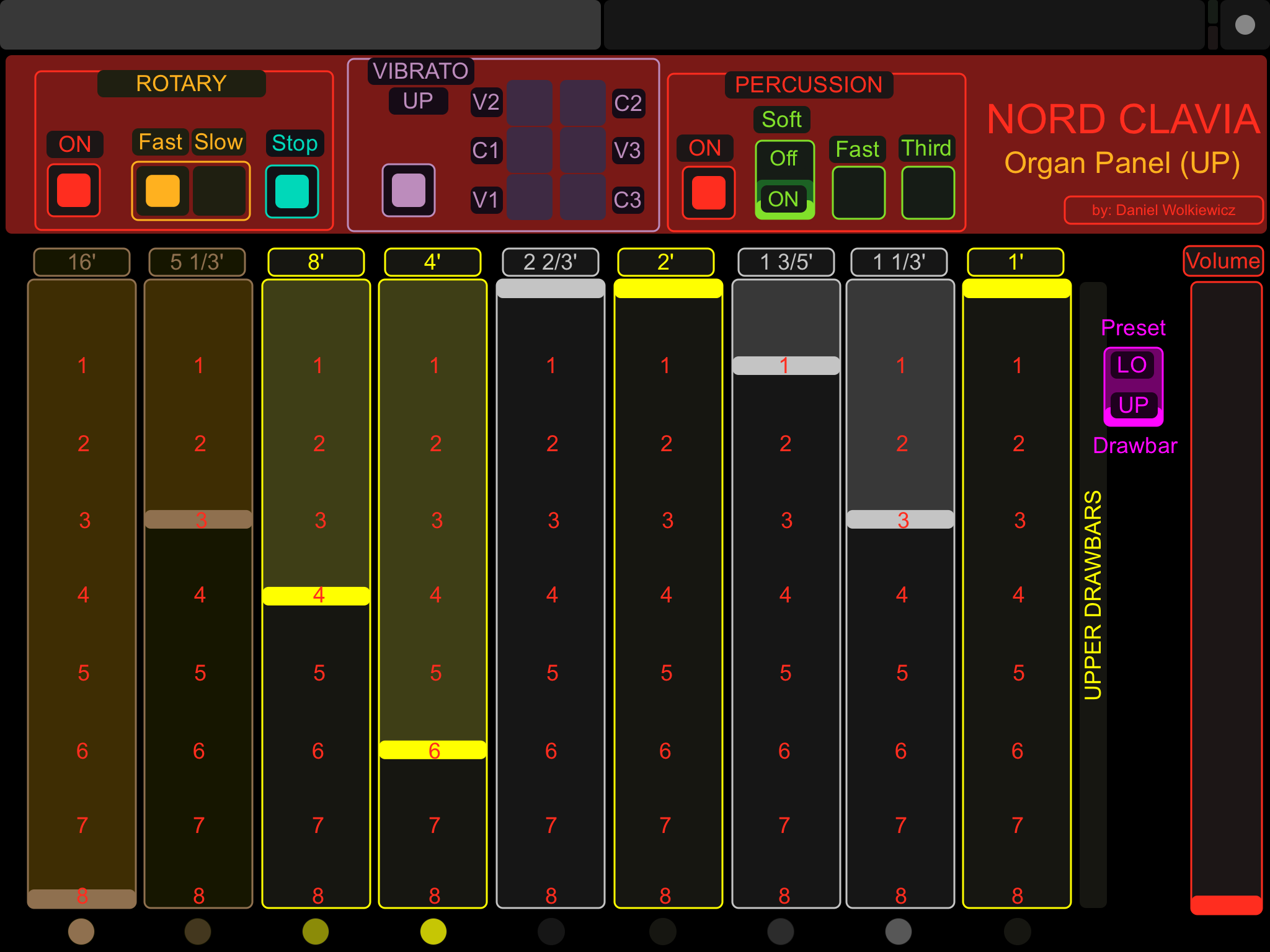This screenshot has height=952, width=1270.
Task: Switch Preset selector to UP Drawbar
Action: click(x=1132, y=405)
